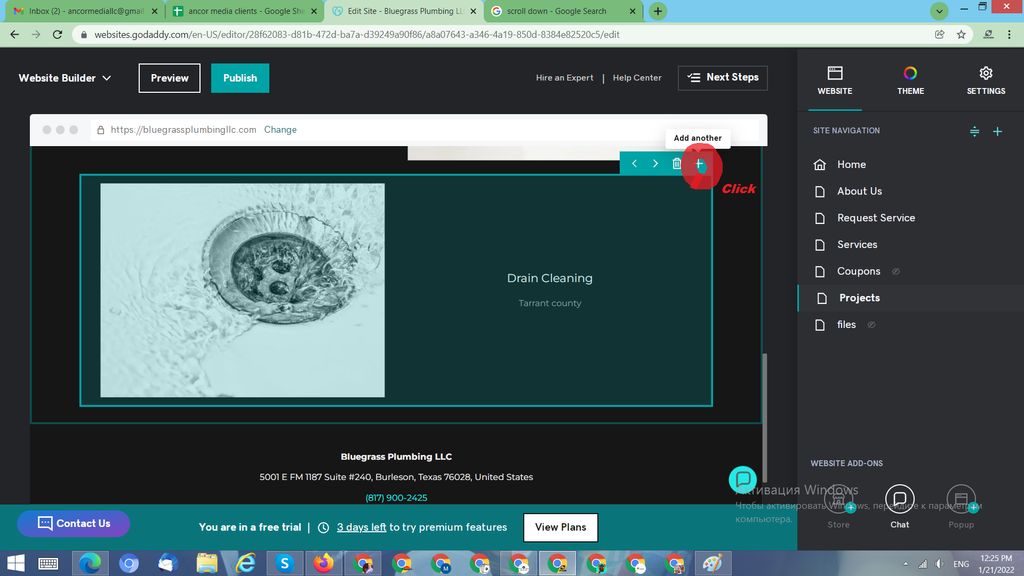Switch to the Settings tab
Viewport: 1024px width, 576px height.
click(985, 80)
